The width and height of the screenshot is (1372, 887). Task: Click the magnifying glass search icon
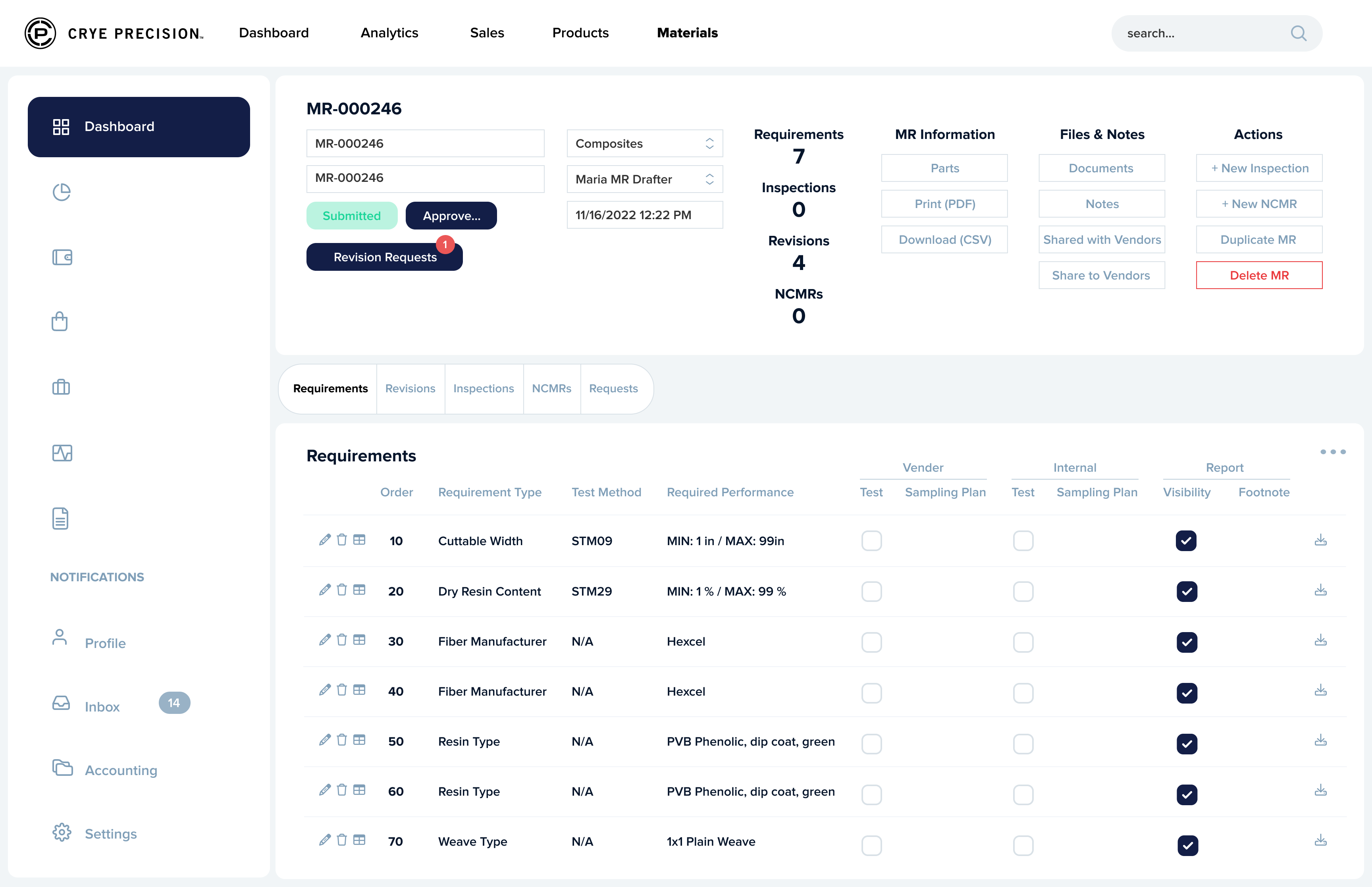[1298, 33]
